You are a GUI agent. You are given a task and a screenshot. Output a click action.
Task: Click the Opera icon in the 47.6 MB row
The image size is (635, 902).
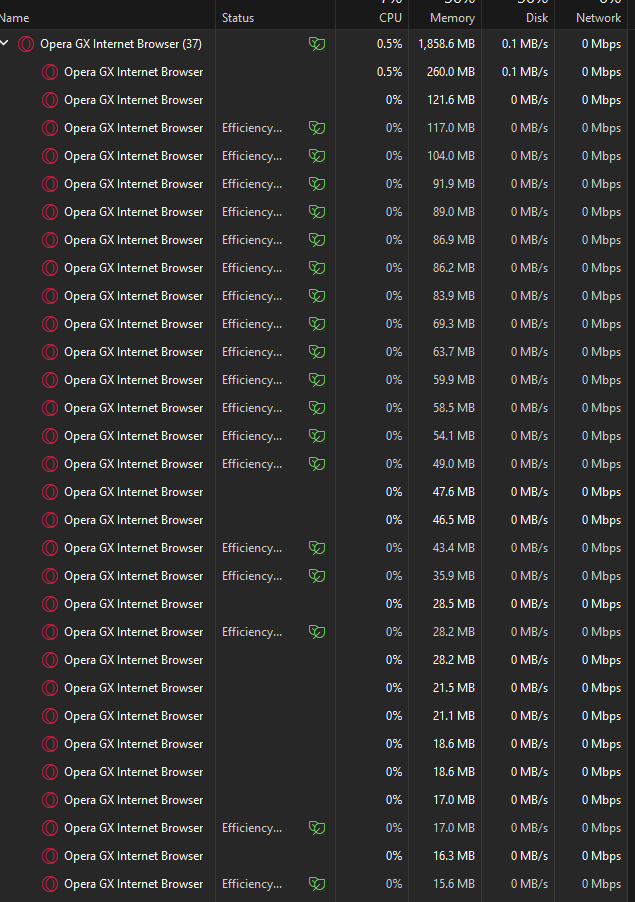[x=50, y=492]
